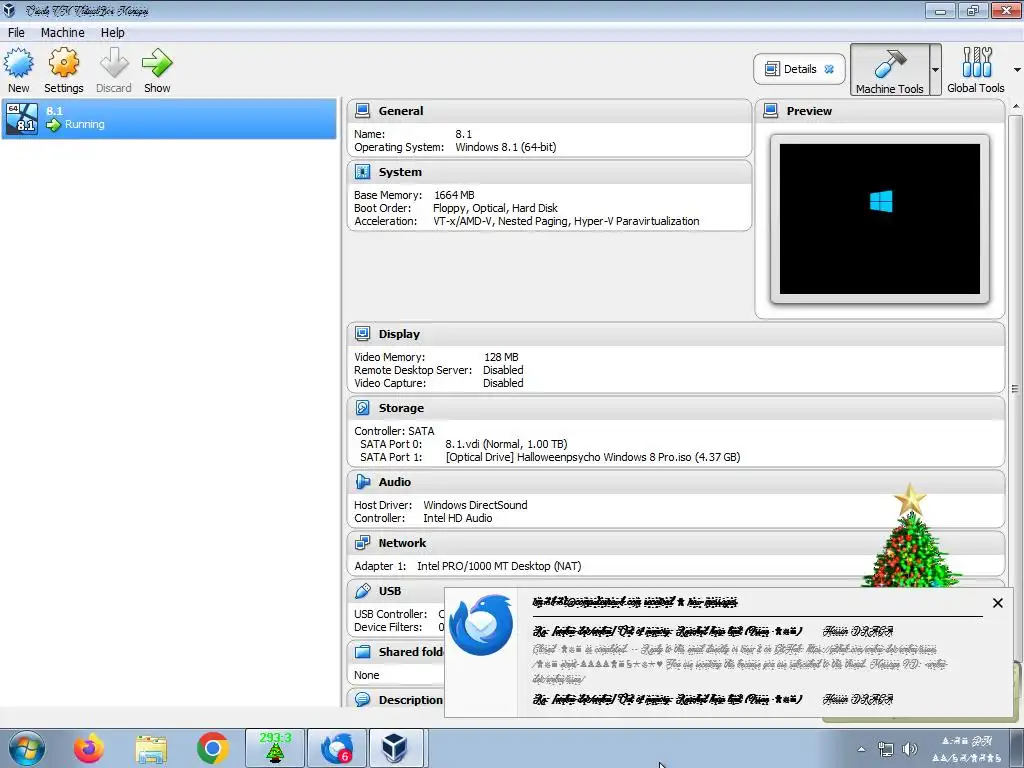This screenshot has width=1024, height=768.
Task: Open Chrome from the taskbar
Action: tap(212, 748)
